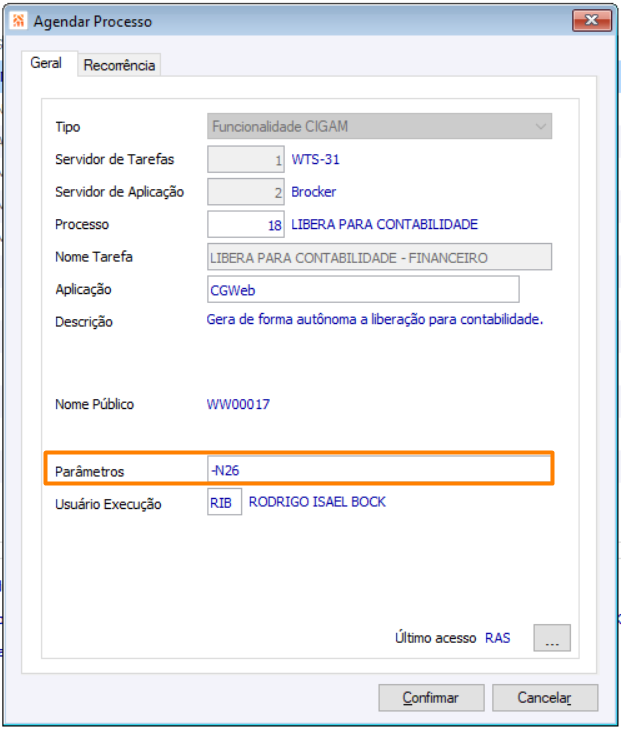The height and width of the screenshot is (731, 621).
Task: Click the Brocker application server text
Action: [x=314, y=192]
